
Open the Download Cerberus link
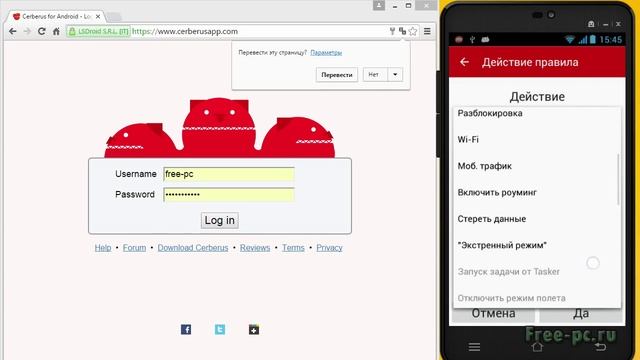[x=193, y=248]
